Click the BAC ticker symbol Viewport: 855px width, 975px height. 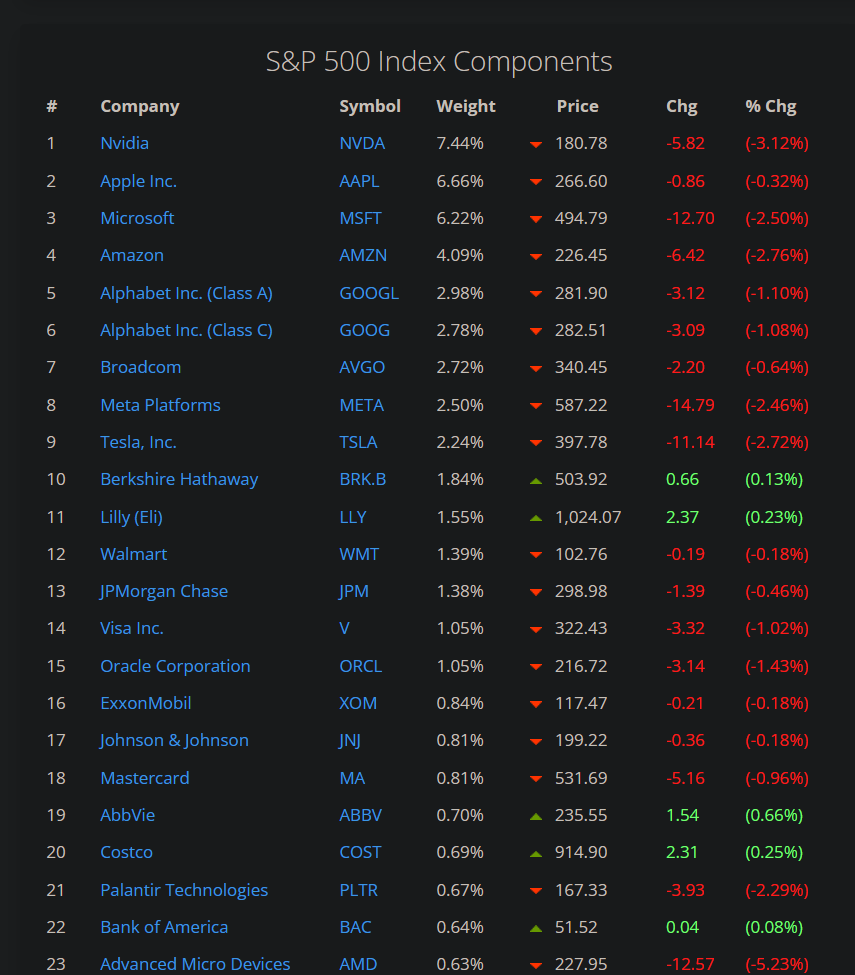[x=355, y=927]
